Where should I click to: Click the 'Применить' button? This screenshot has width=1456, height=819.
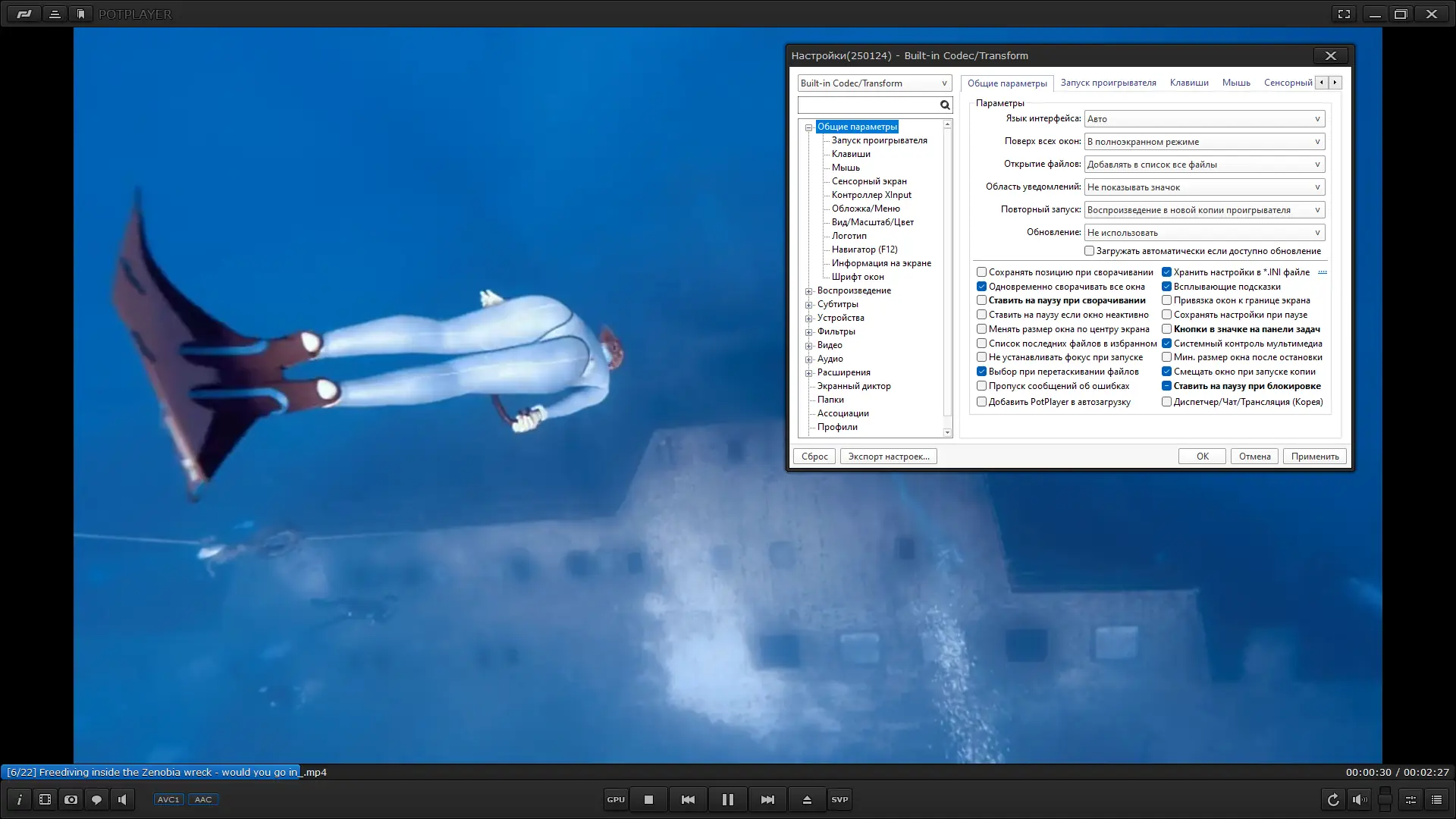1314,457
